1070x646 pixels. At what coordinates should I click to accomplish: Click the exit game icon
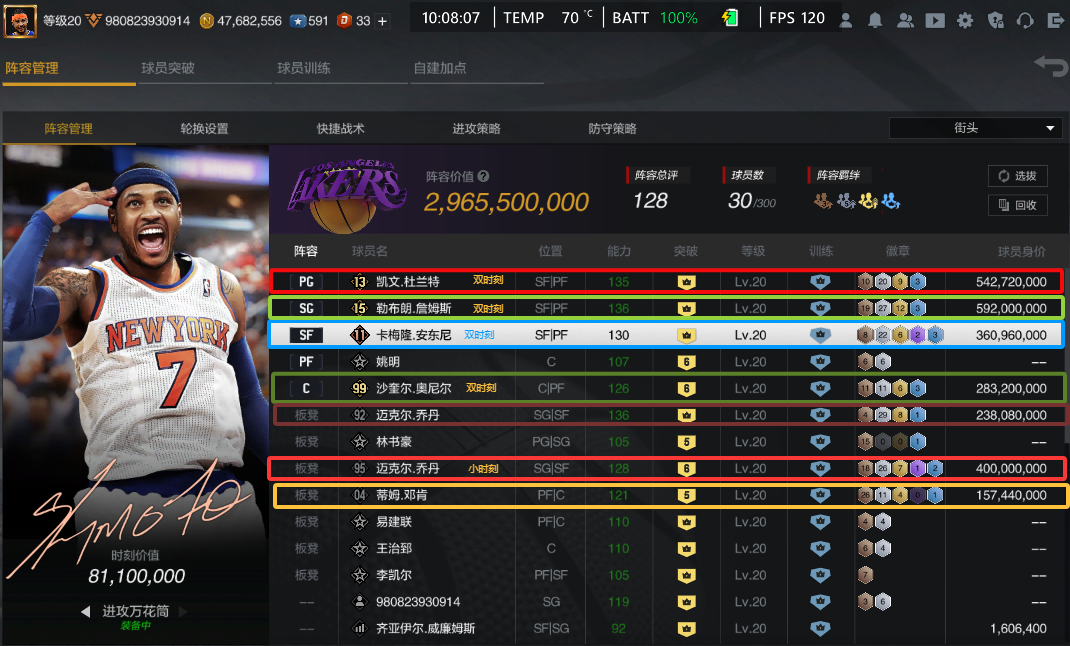[x=1054, y=20]
